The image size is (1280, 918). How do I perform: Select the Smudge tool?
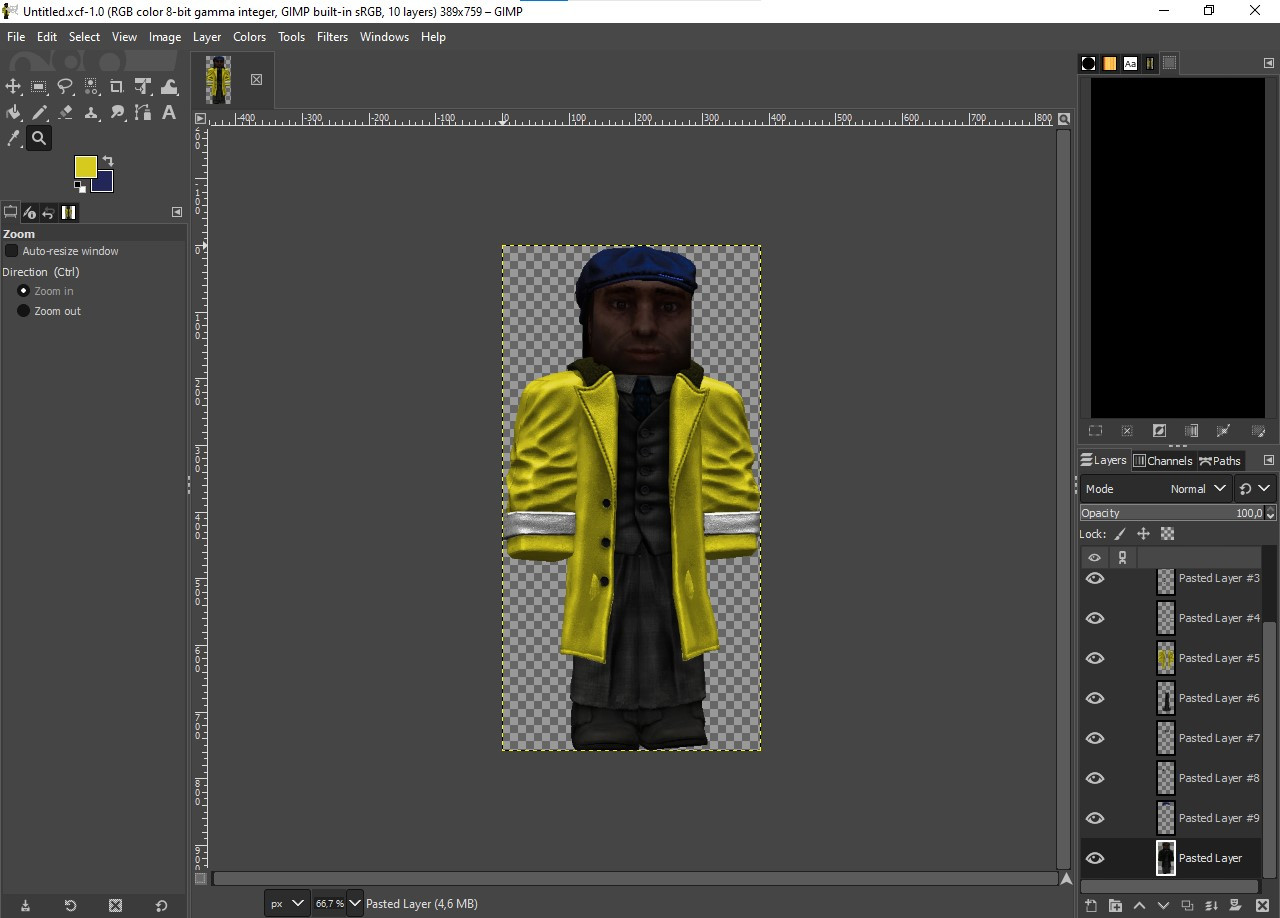click(x=117, y=113)
